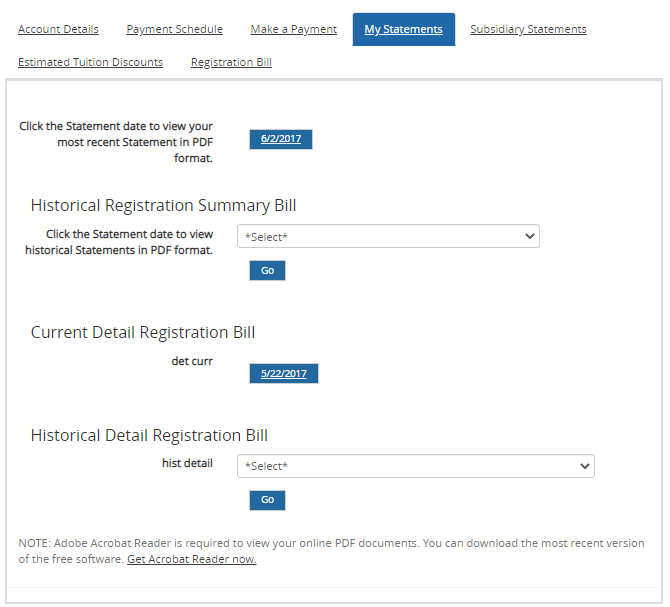This screenshot has height=607, width=670.
Task: Open the 6/2/2017 statement PDF
Action: click(281, 139)
